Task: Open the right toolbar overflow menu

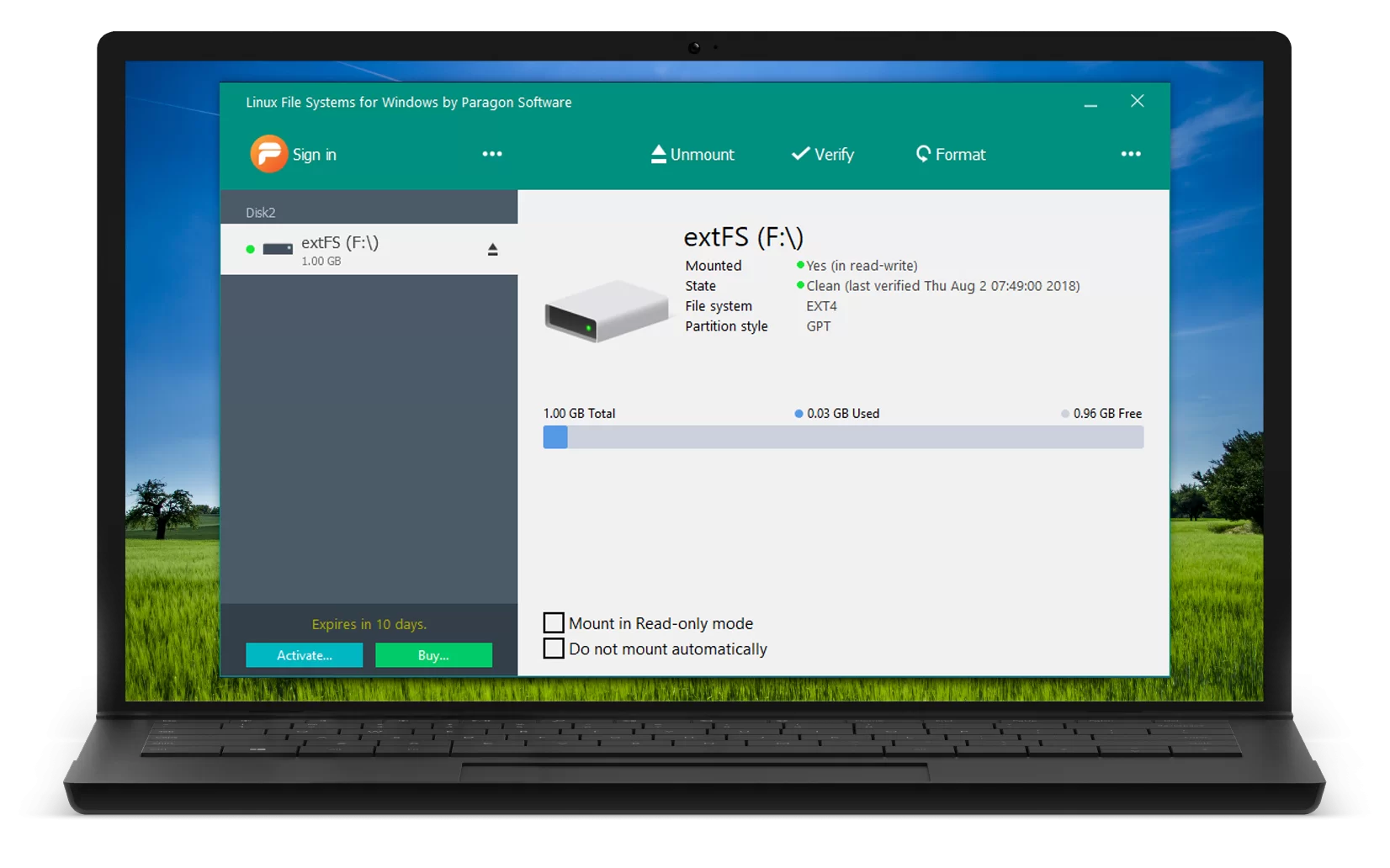Action: (x=1131, y=154)
